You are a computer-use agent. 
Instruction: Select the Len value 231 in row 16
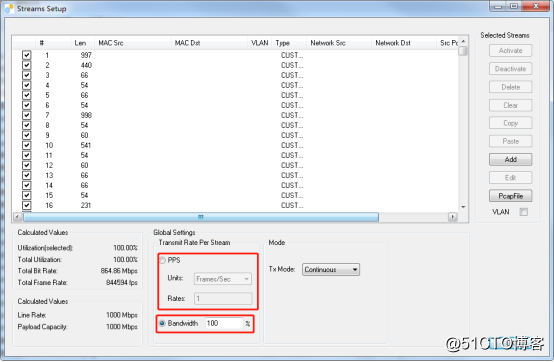86,205
